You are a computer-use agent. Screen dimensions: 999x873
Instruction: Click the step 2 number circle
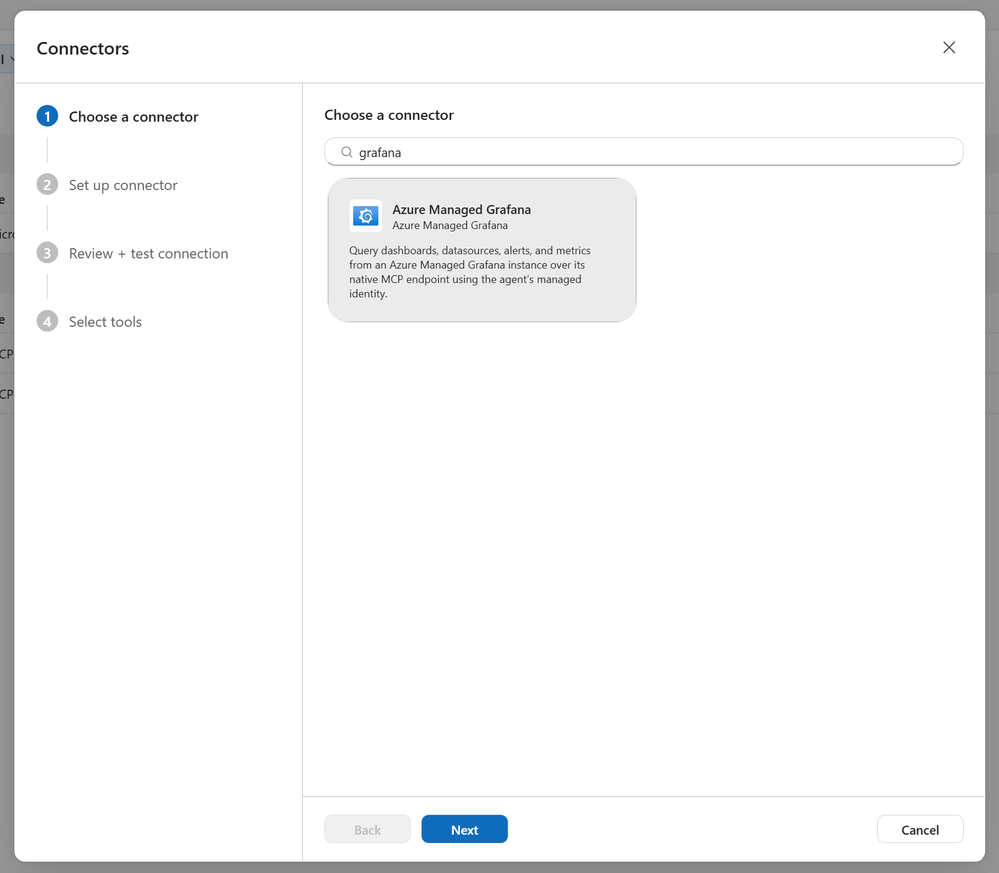tap(47, 184)
